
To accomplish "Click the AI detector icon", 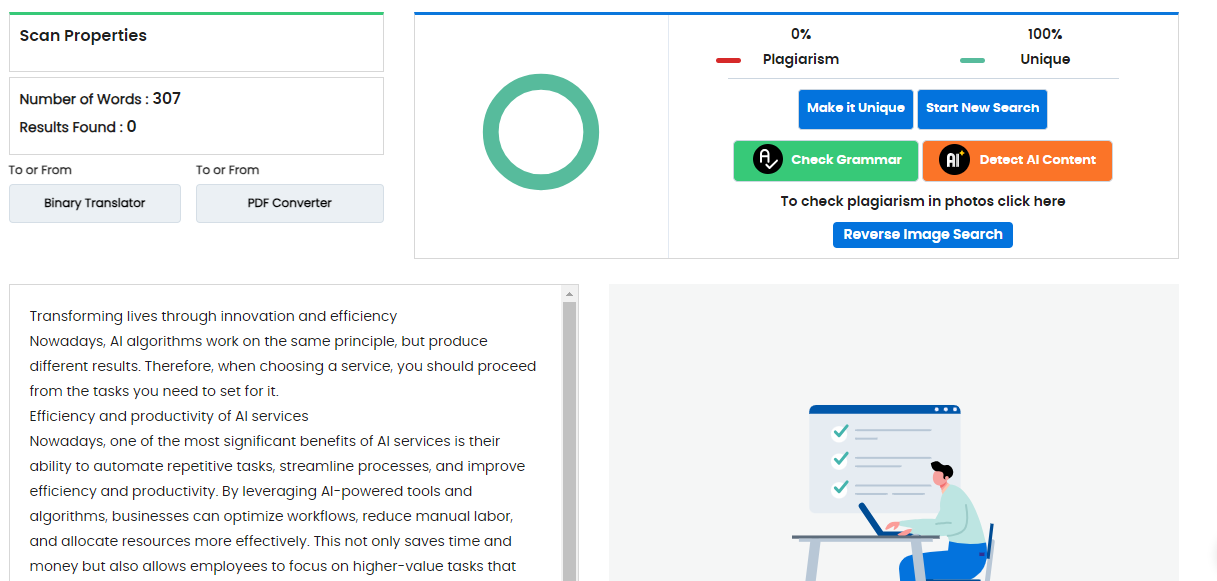I will [x=955, y=160].
